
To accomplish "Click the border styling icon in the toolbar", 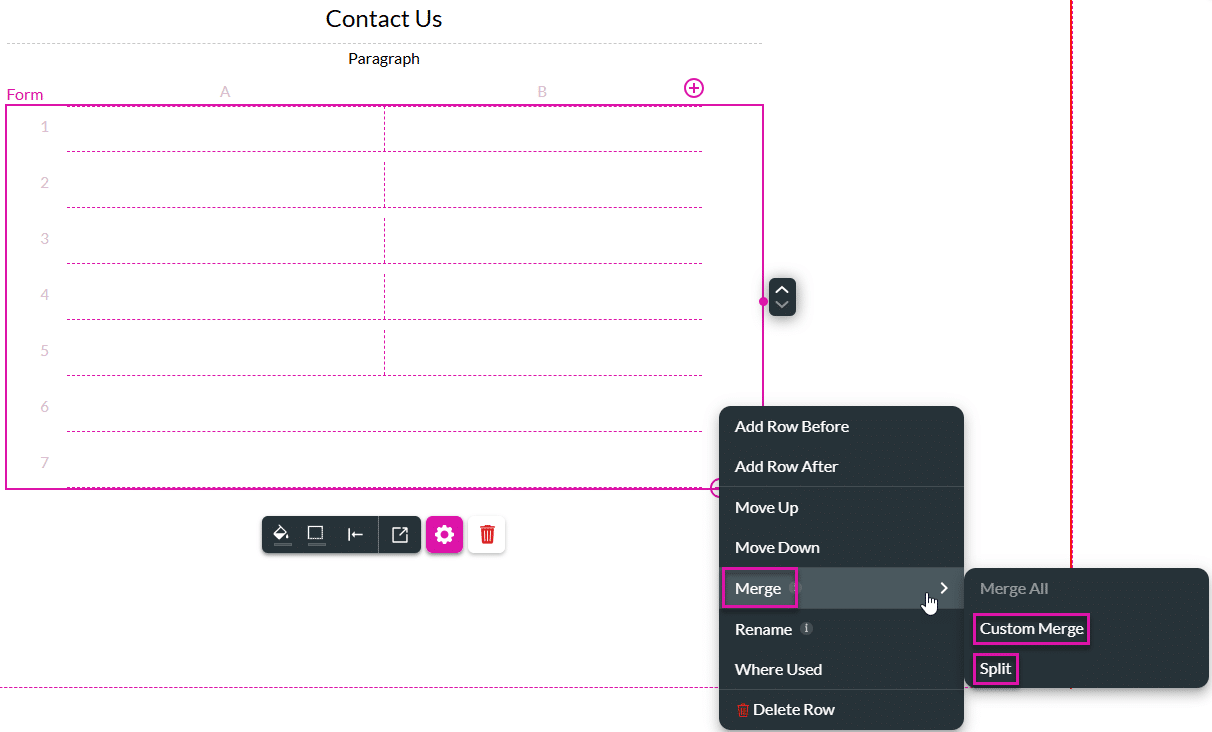I will point(316,534).
